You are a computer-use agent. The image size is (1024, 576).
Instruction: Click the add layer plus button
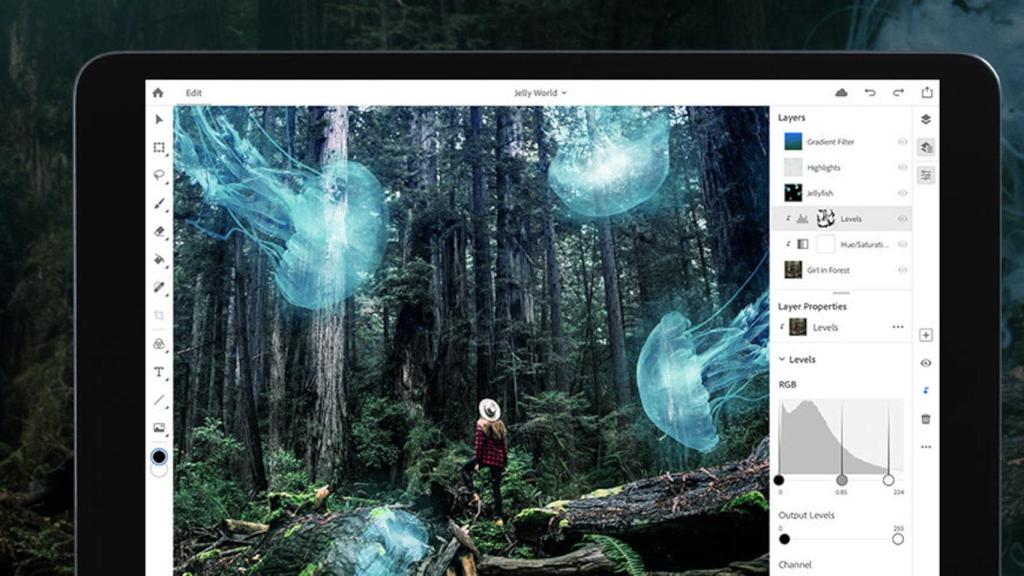[x=925, y=335]
